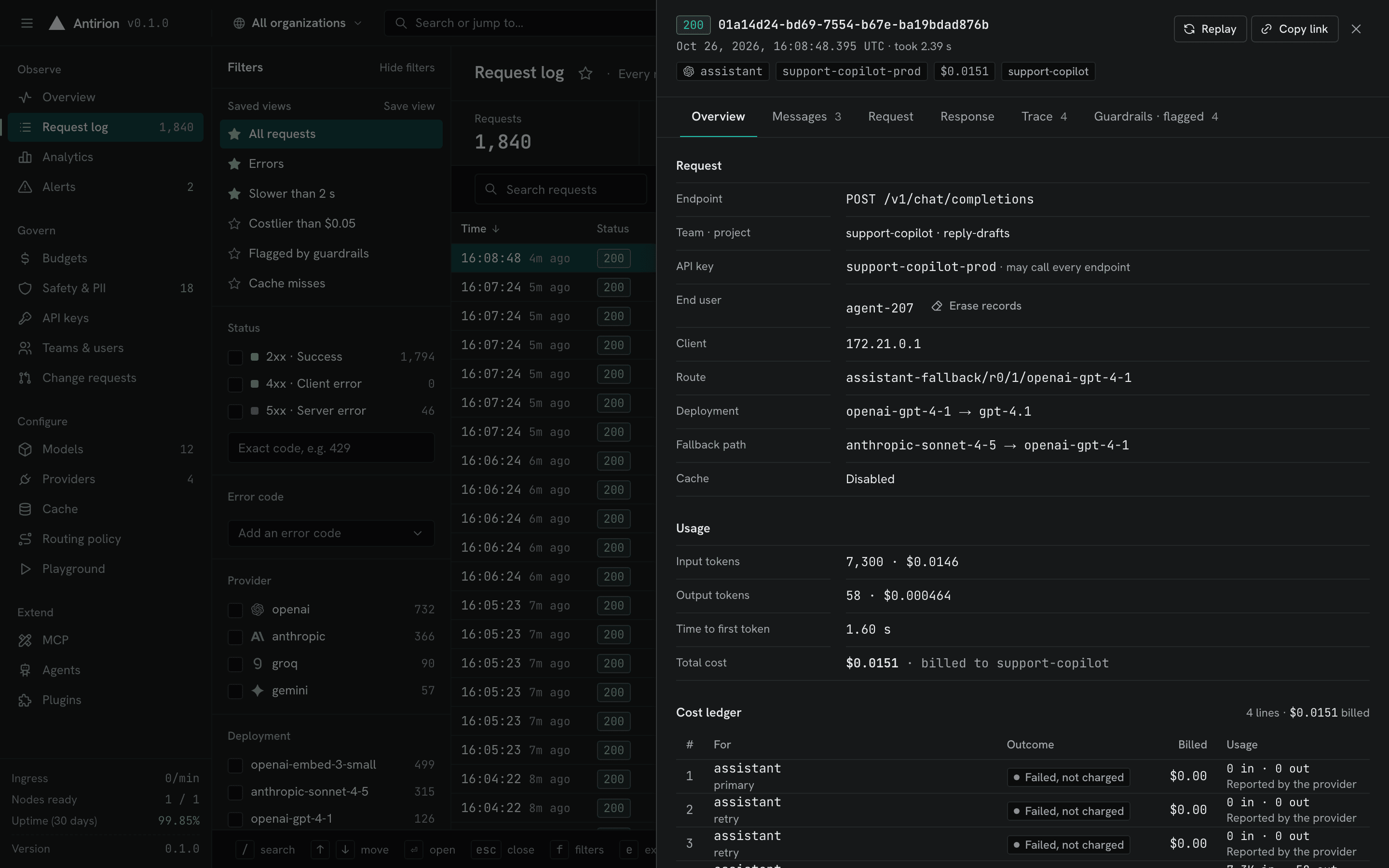Open Playground play icon
1389x868 pixels.
(25, 569)
